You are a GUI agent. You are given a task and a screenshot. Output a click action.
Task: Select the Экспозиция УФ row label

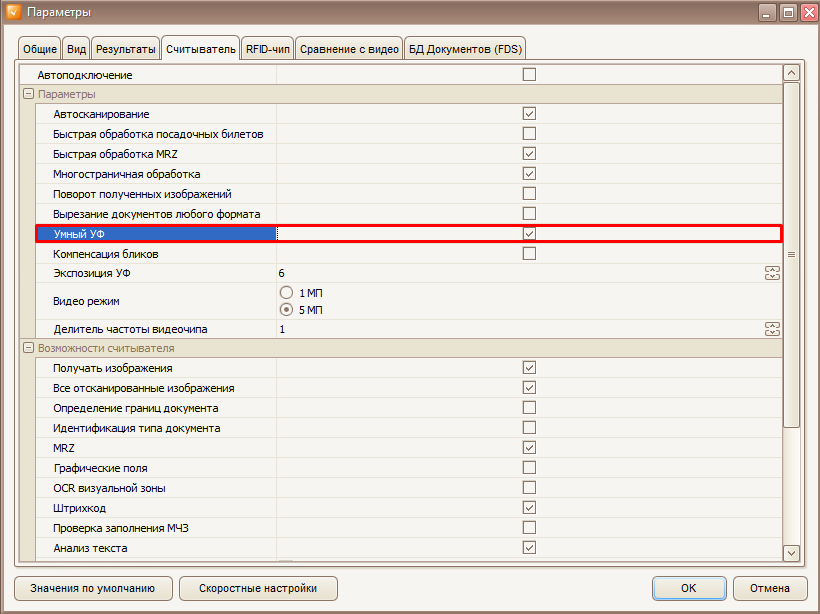coord(92,273)
